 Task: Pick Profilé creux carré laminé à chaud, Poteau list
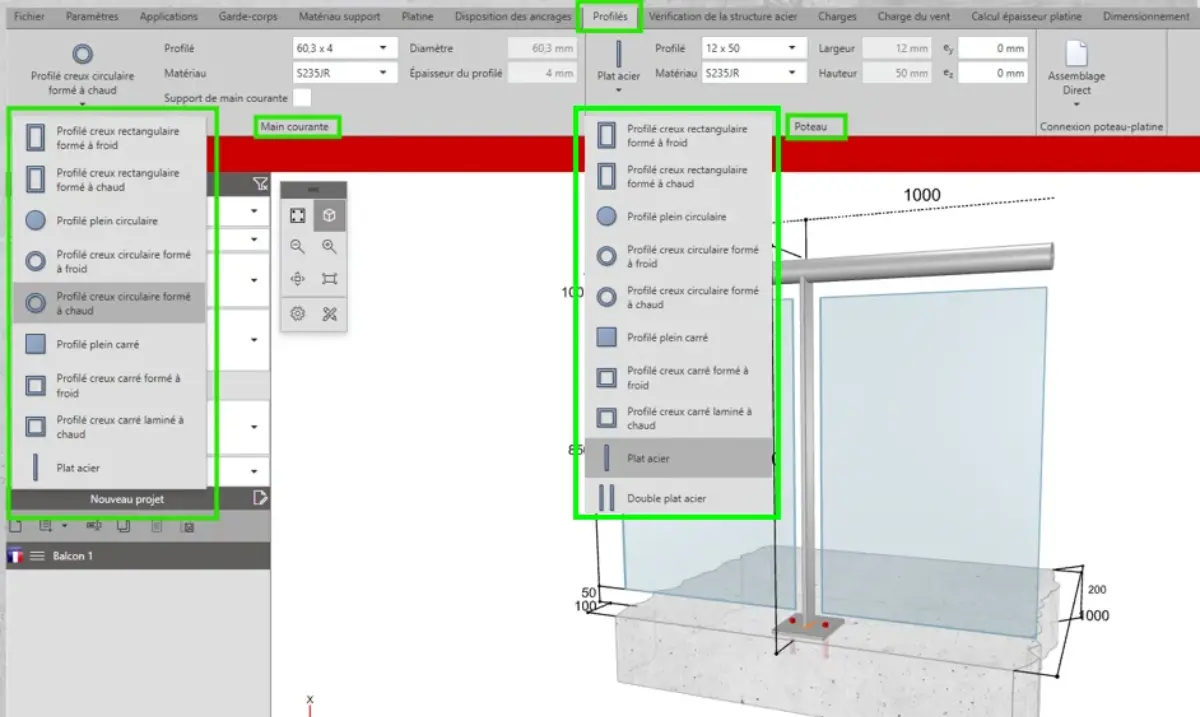pyautogui.click(x=679, y=418)
